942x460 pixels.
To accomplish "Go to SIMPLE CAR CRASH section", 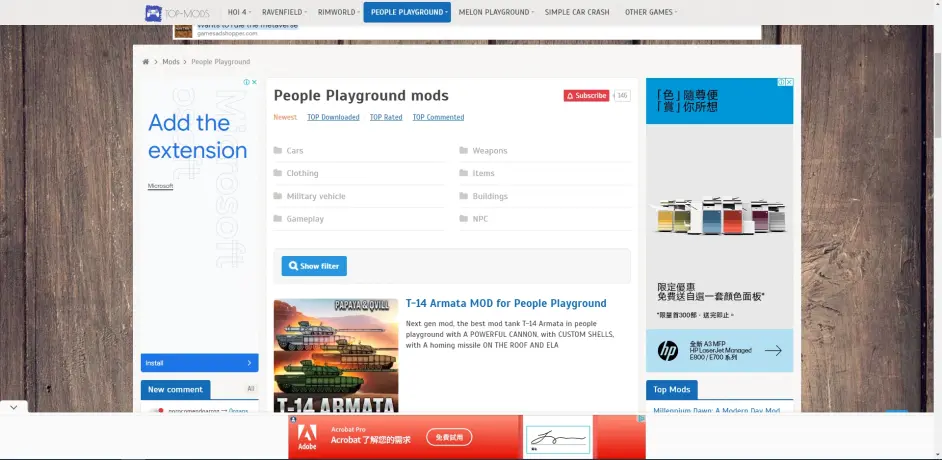I will click(x=577, y=12).
